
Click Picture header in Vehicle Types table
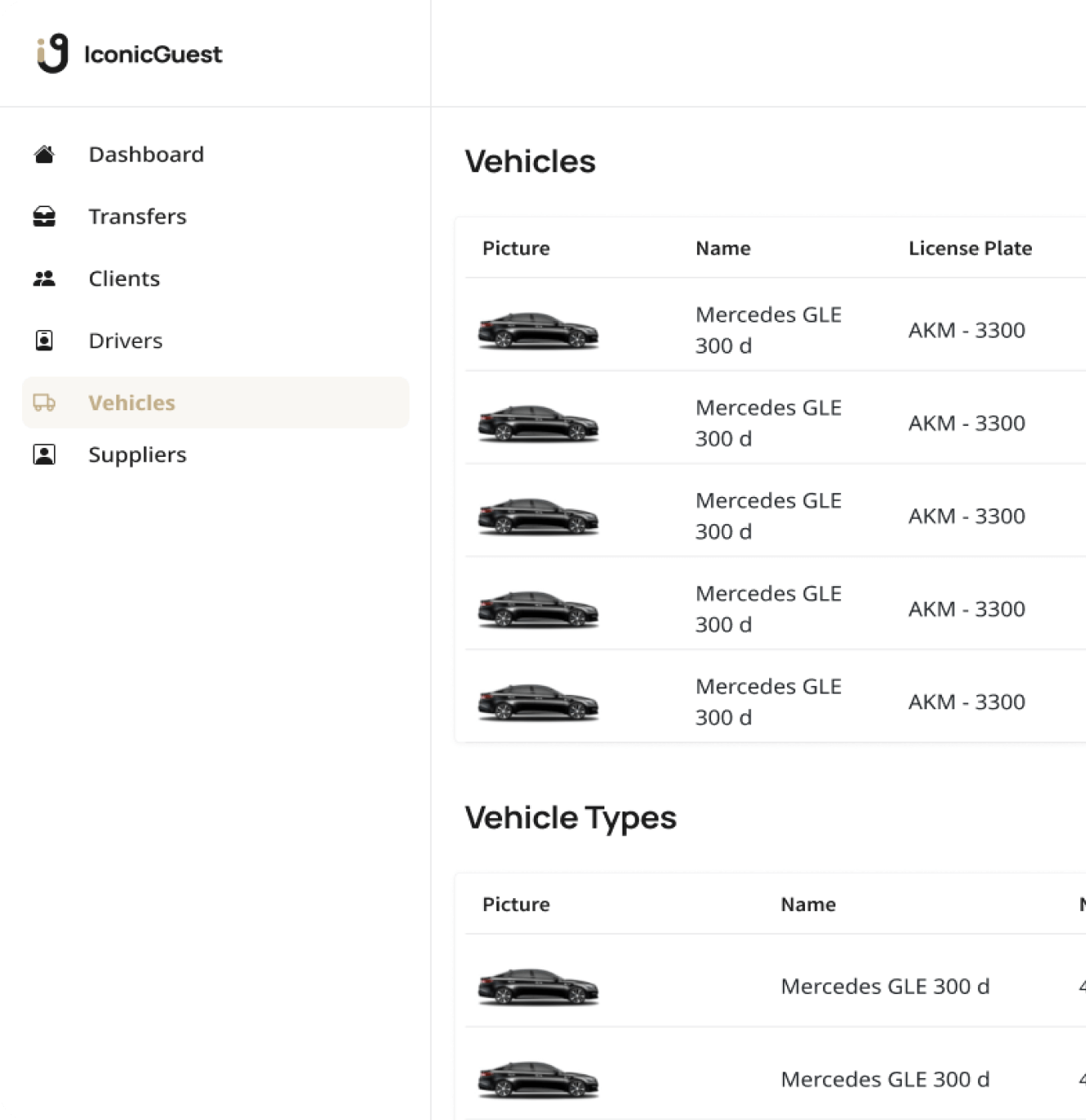516,904
